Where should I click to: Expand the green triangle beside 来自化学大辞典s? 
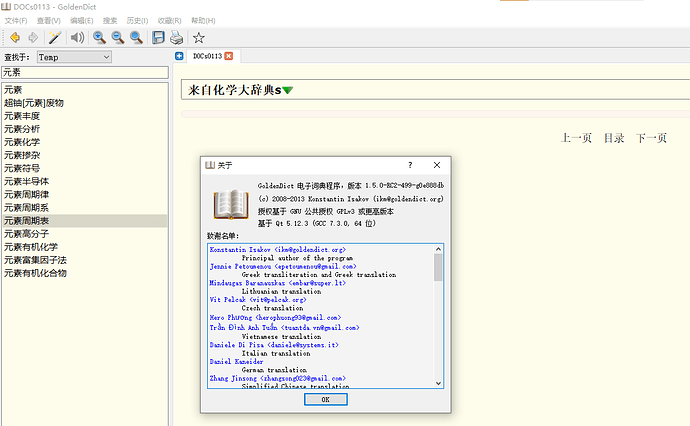pos(288,91)
